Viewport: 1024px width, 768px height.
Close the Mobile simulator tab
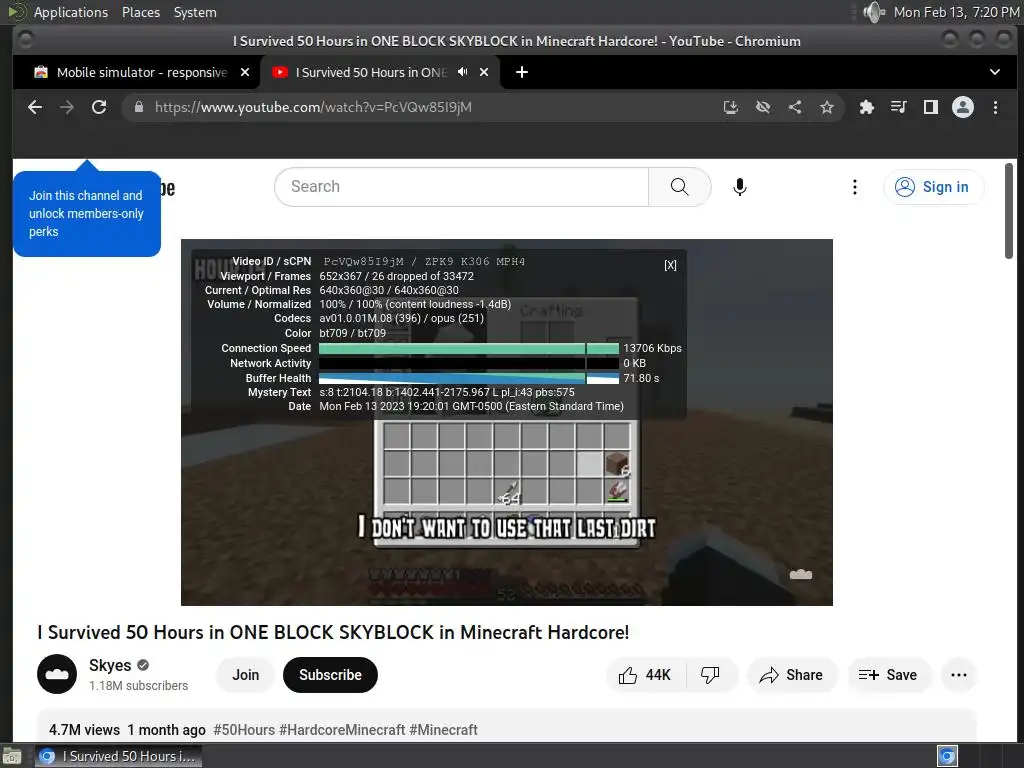pyautogui.click(x=245, y=72)
